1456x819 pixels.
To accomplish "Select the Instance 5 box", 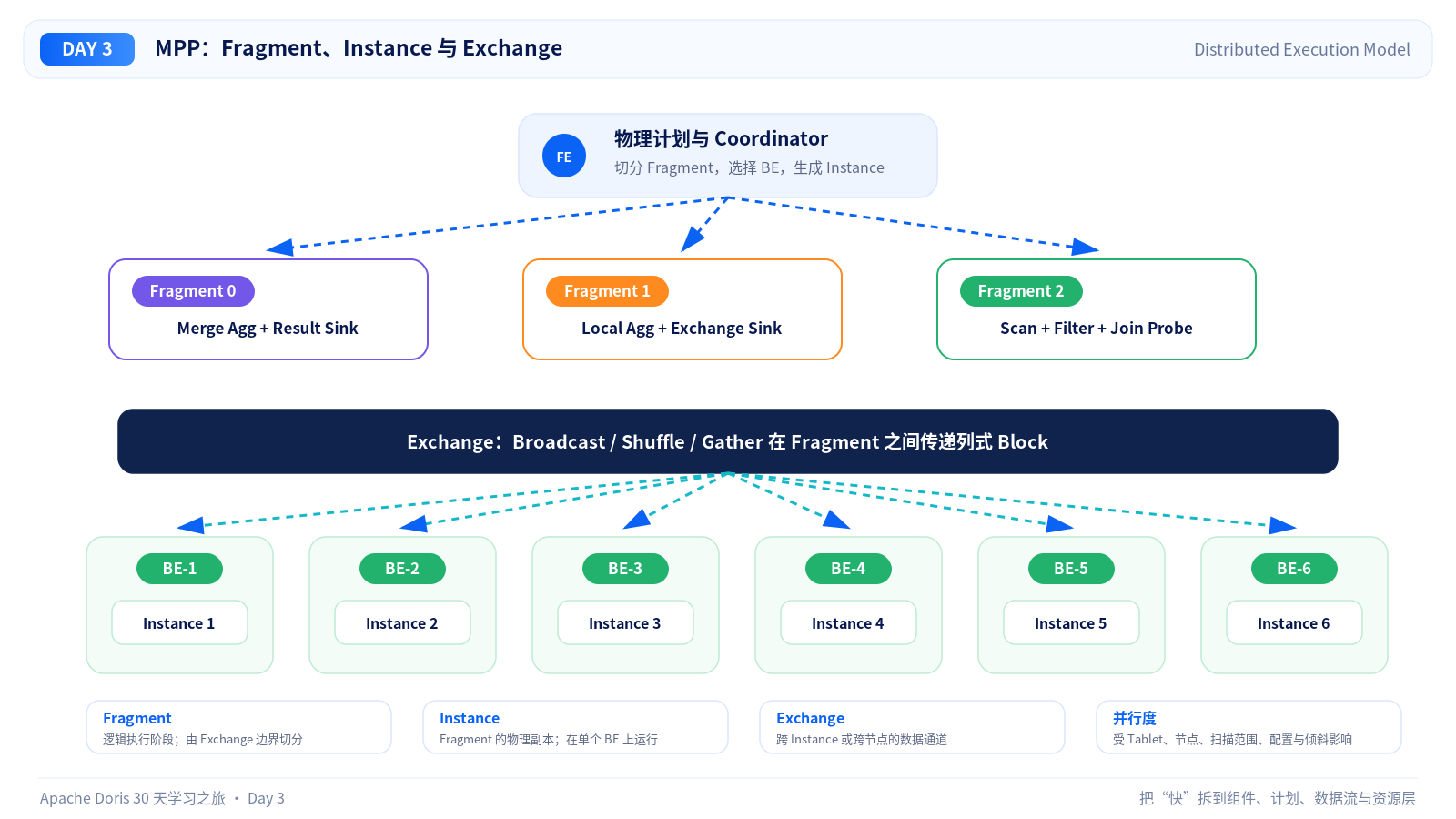I will click(1071, 622).
